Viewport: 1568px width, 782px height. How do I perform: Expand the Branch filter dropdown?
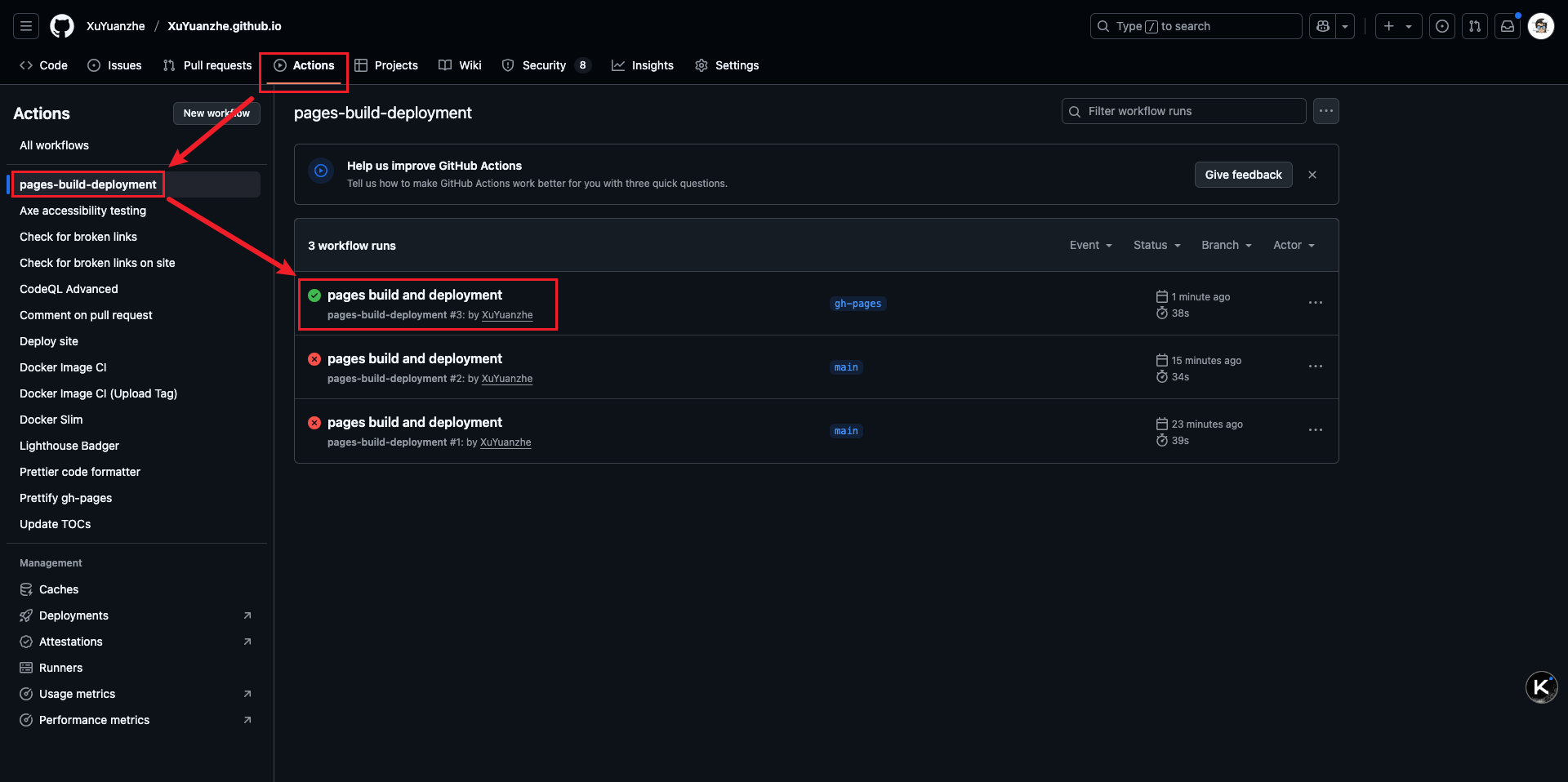point(1227,245)
